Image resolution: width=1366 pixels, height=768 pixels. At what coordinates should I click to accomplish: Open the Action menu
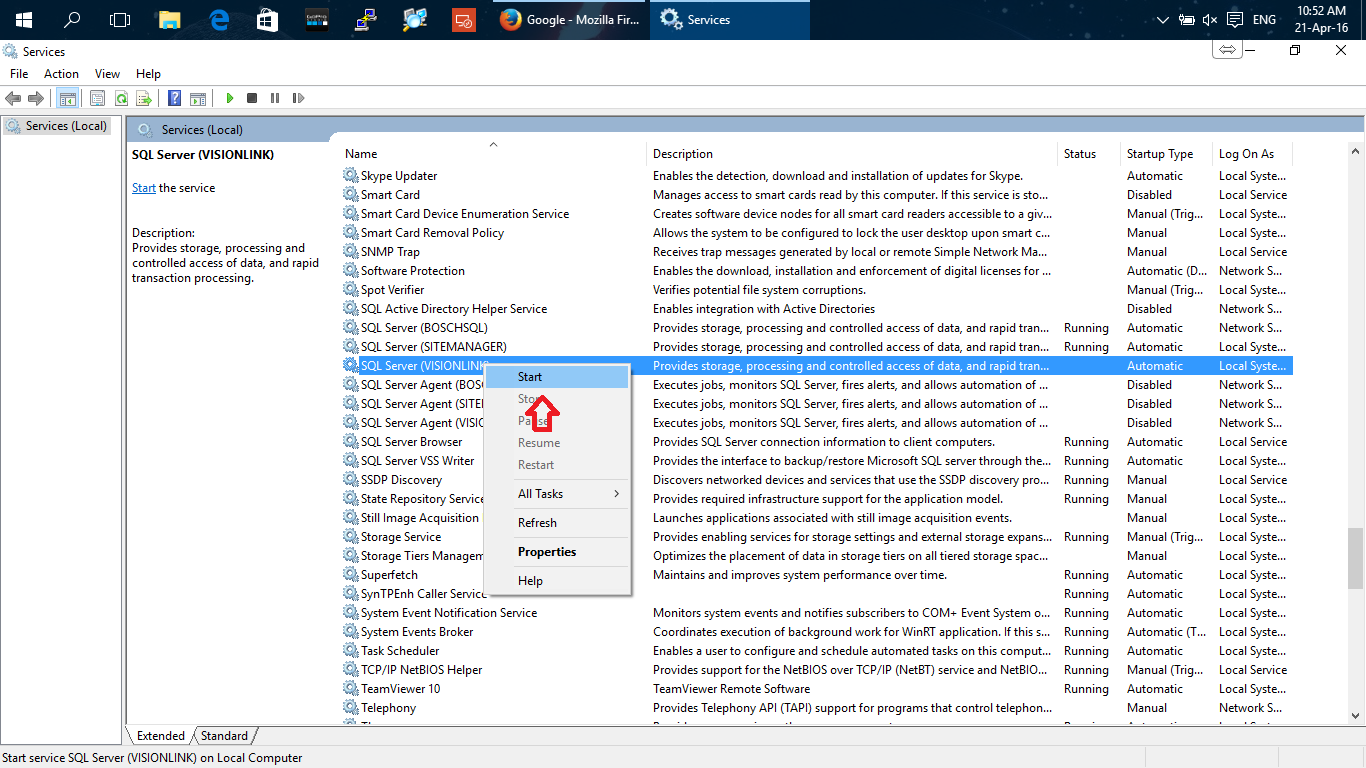click(61, 74)
